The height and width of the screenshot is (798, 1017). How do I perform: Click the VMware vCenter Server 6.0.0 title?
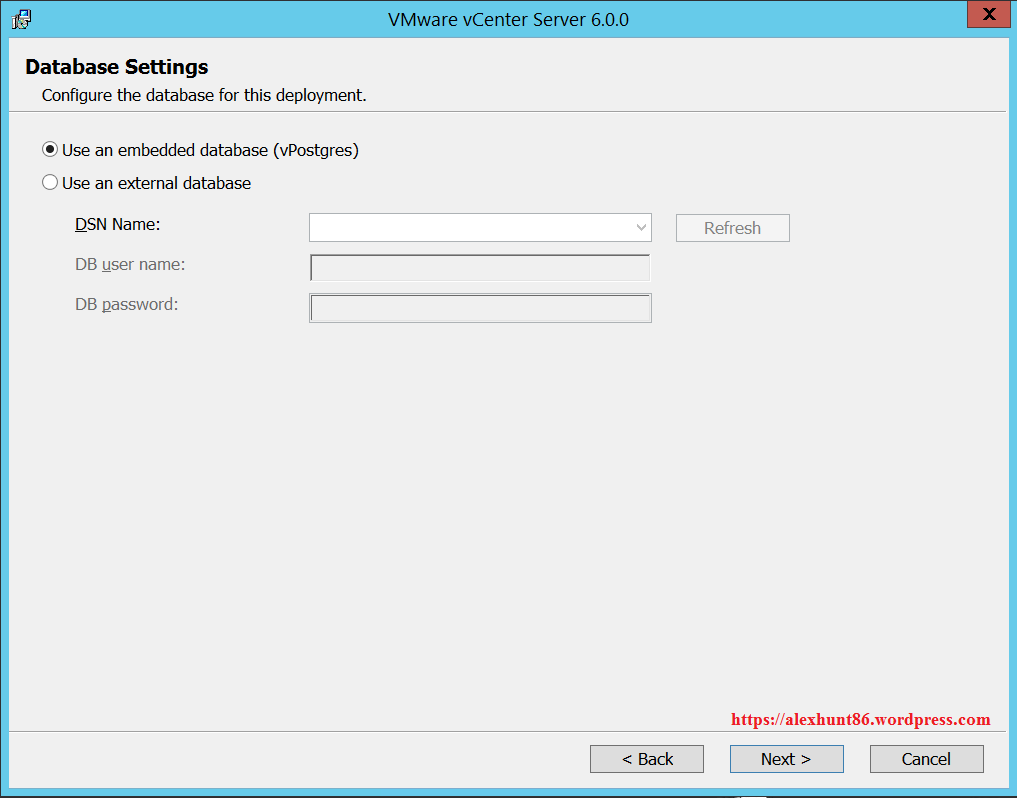click(508, 19)
